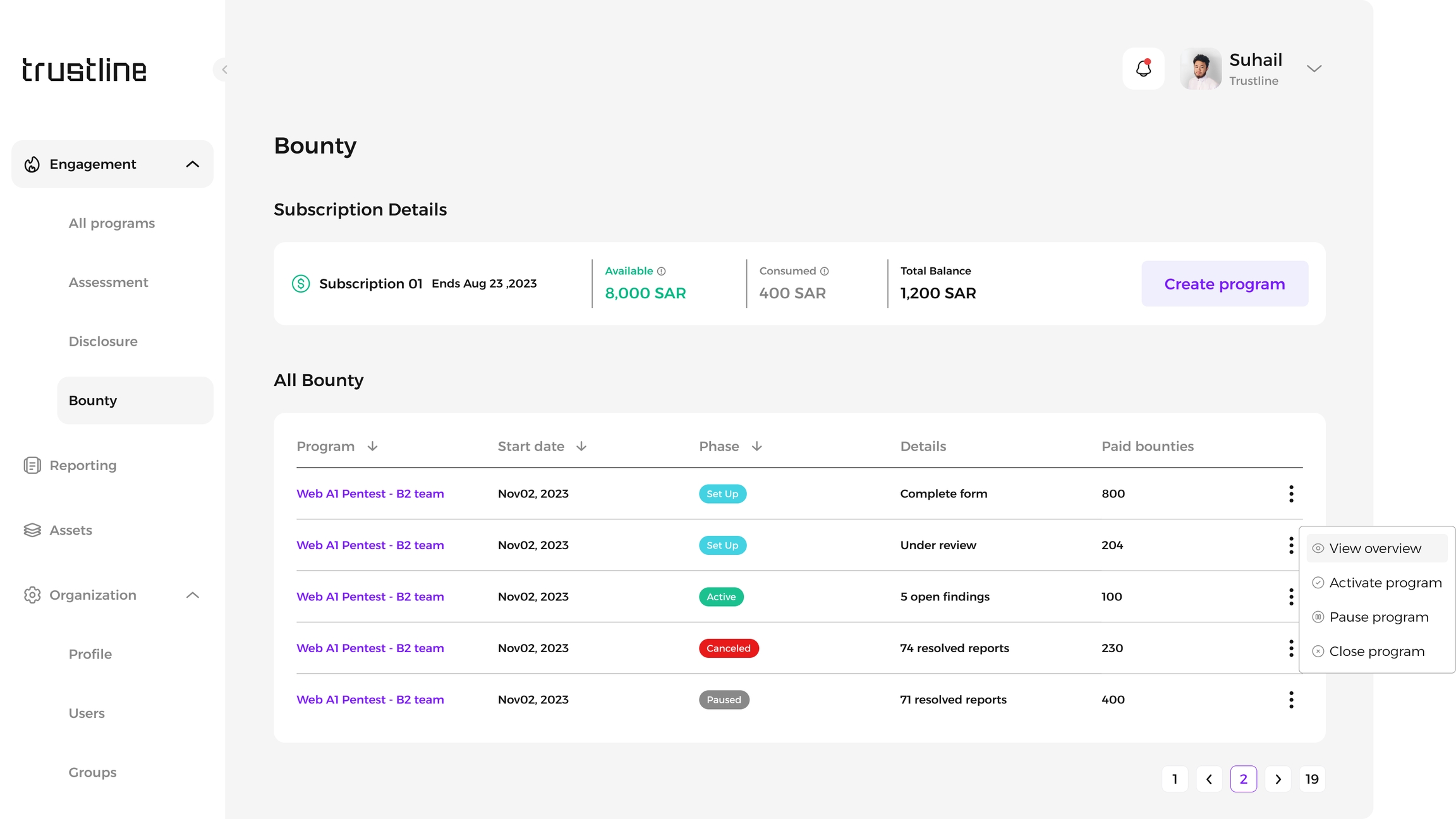Choose Pause program in context menu

point(1378,617)
